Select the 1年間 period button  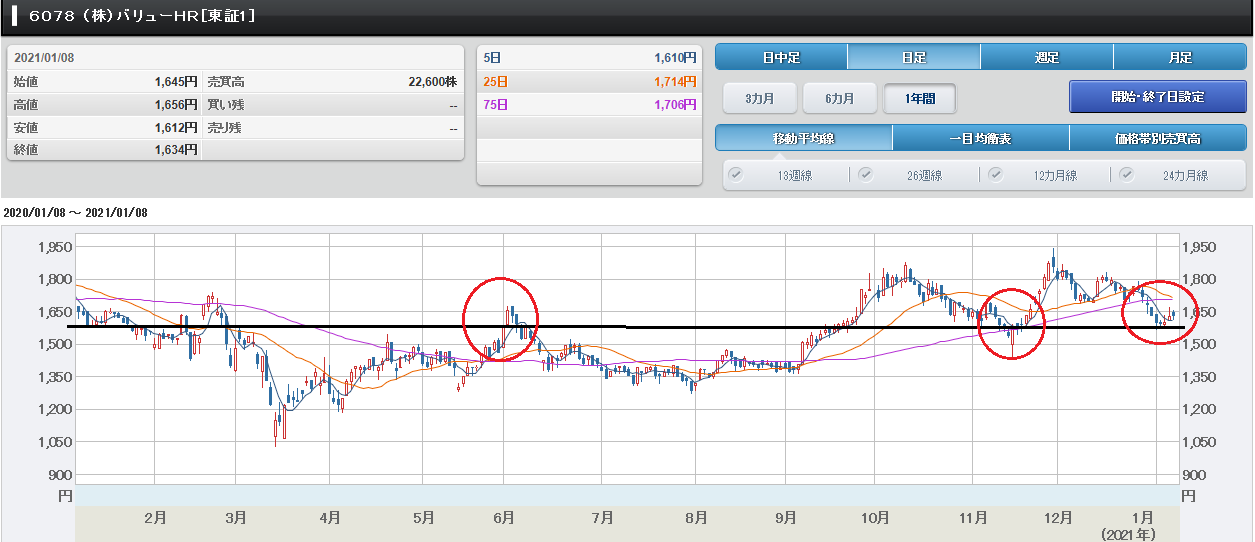click(x=919, y=98)
